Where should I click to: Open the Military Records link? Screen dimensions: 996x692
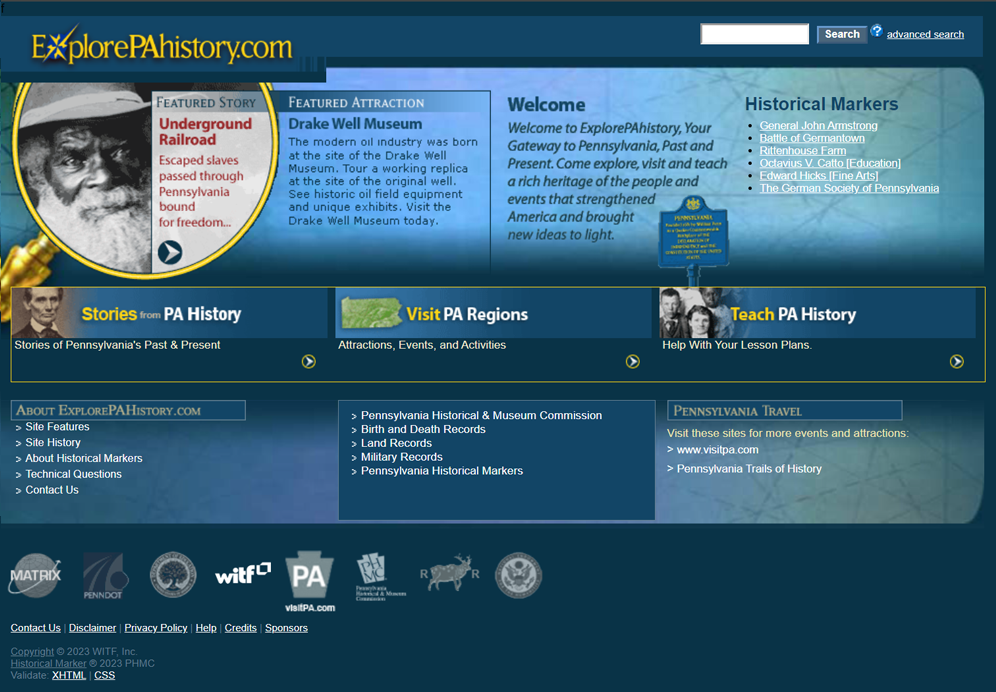tap(401, 458)
